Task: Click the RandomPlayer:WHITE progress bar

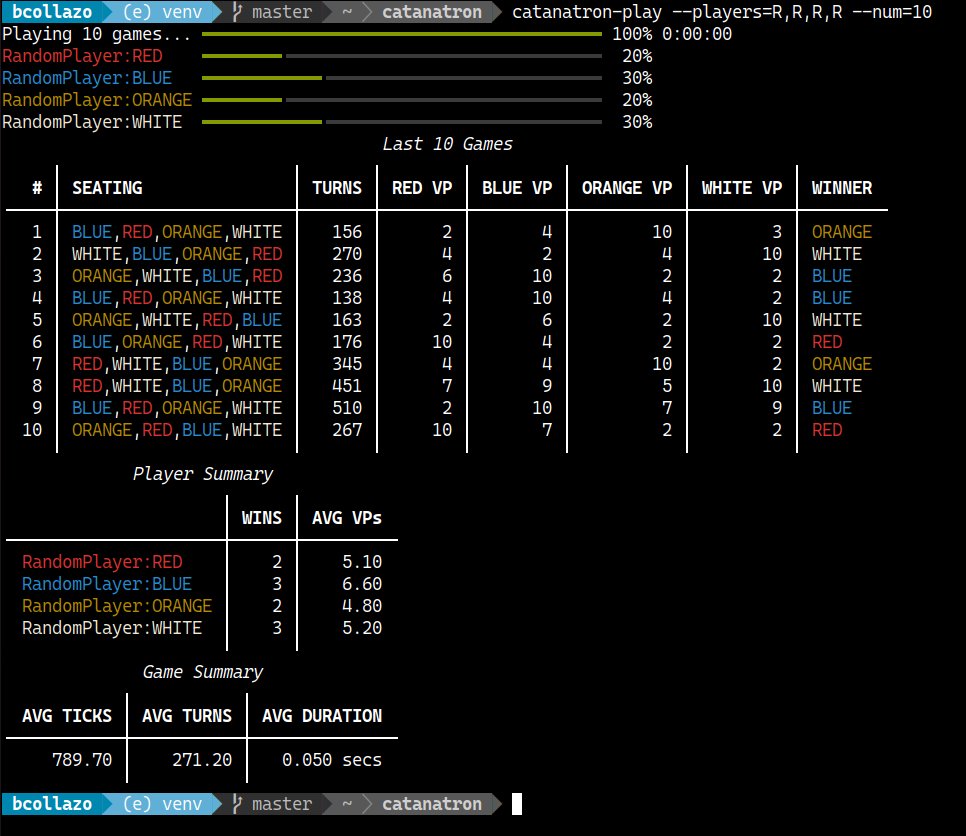Action: point(402,122)
